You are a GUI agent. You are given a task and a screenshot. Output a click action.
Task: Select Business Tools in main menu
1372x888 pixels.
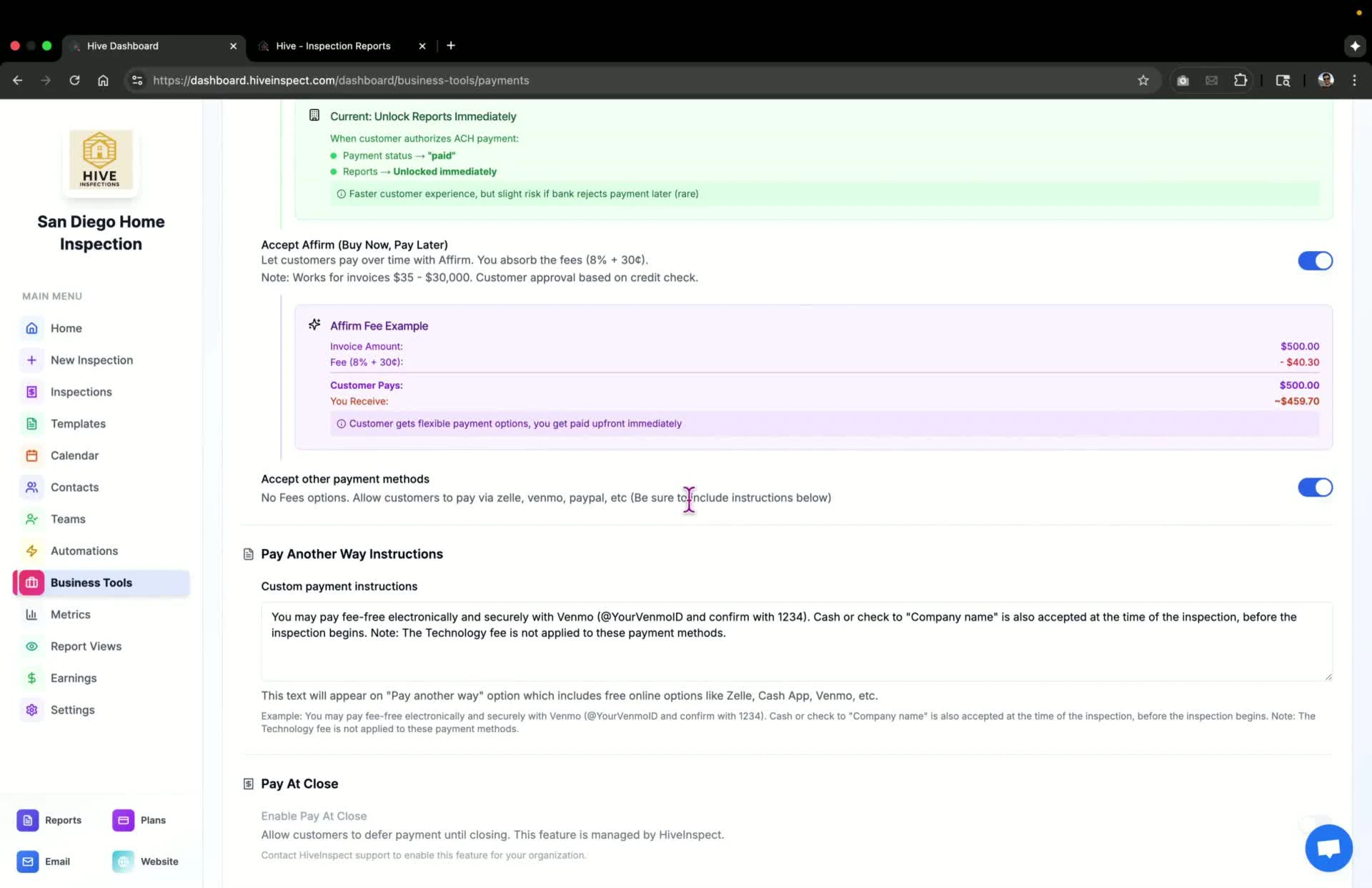coord(101,583)
